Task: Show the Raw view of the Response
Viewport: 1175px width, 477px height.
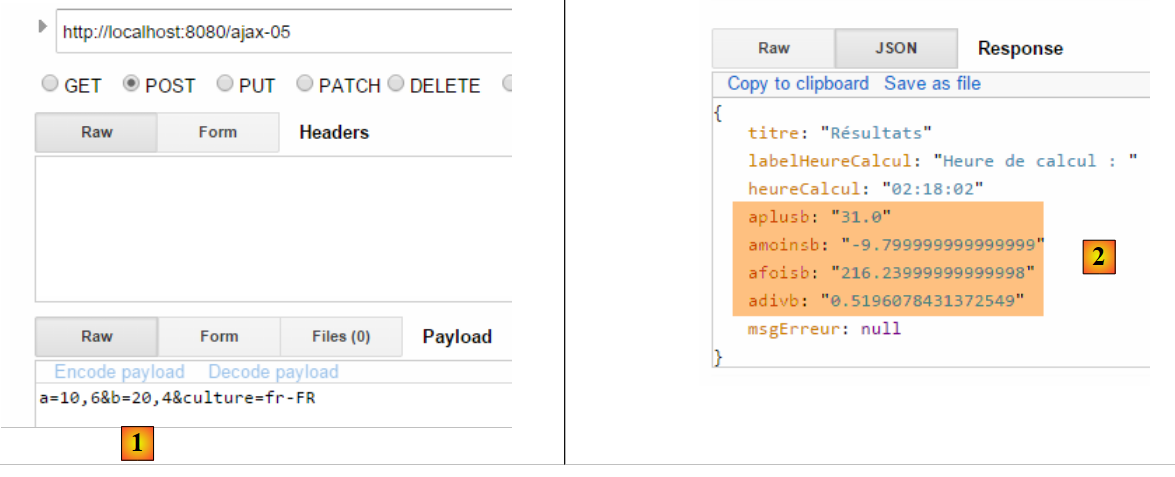Action: [x=773, y=48]
